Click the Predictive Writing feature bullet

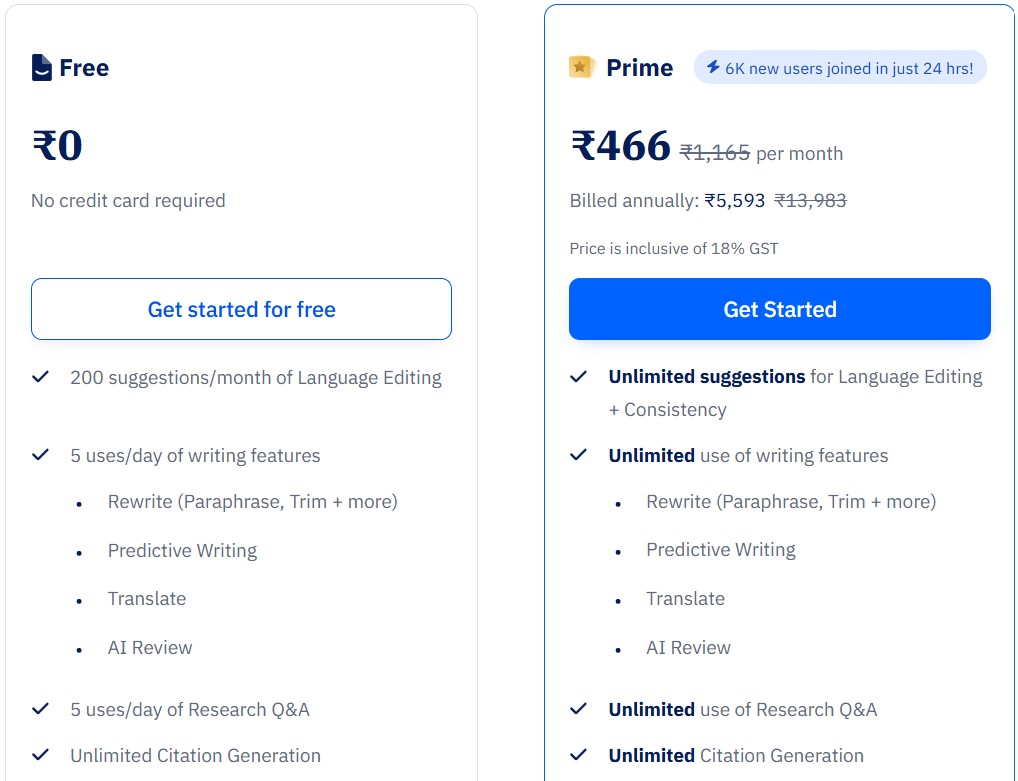point(182,550)
